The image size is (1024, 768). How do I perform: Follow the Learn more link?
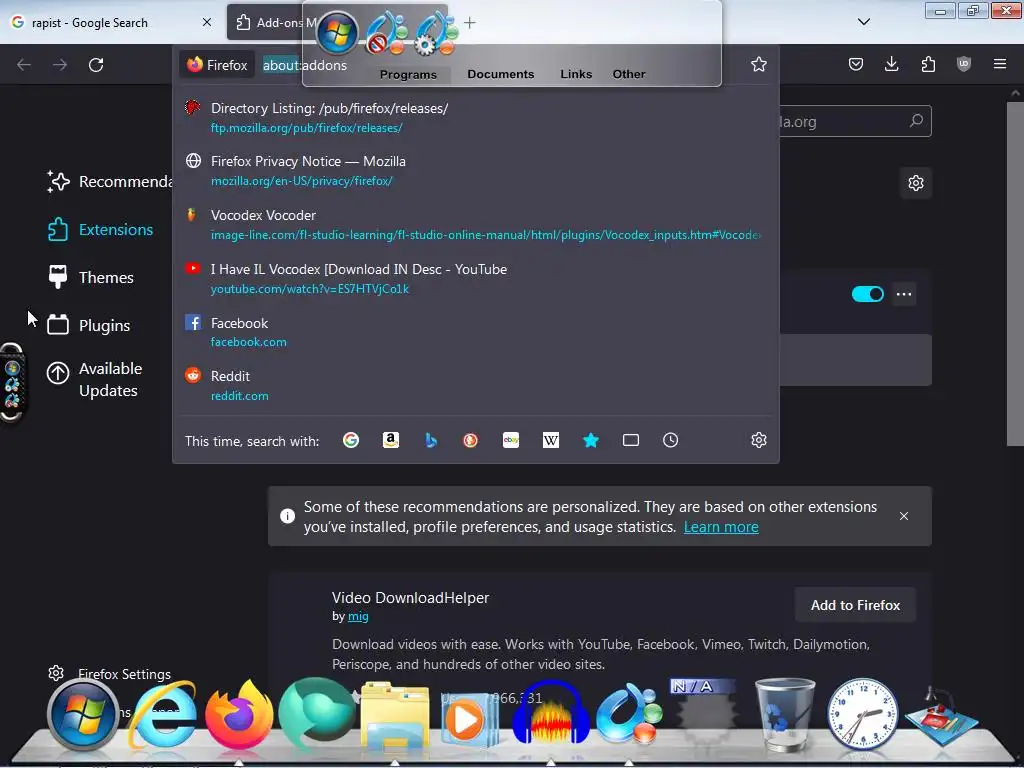click(721, 527)
